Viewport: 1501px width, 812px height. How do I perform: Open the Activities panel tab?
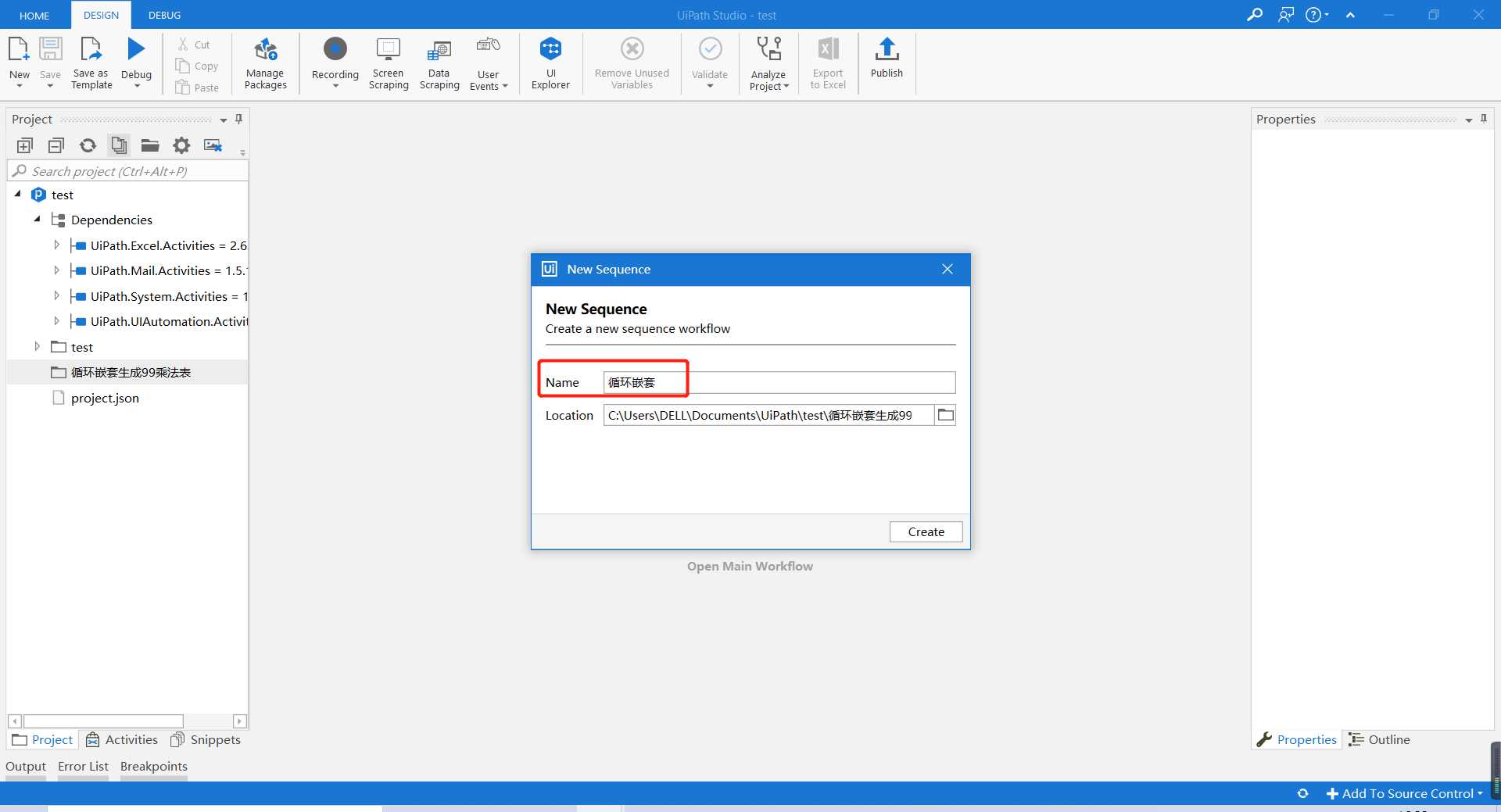pos(122,739)
